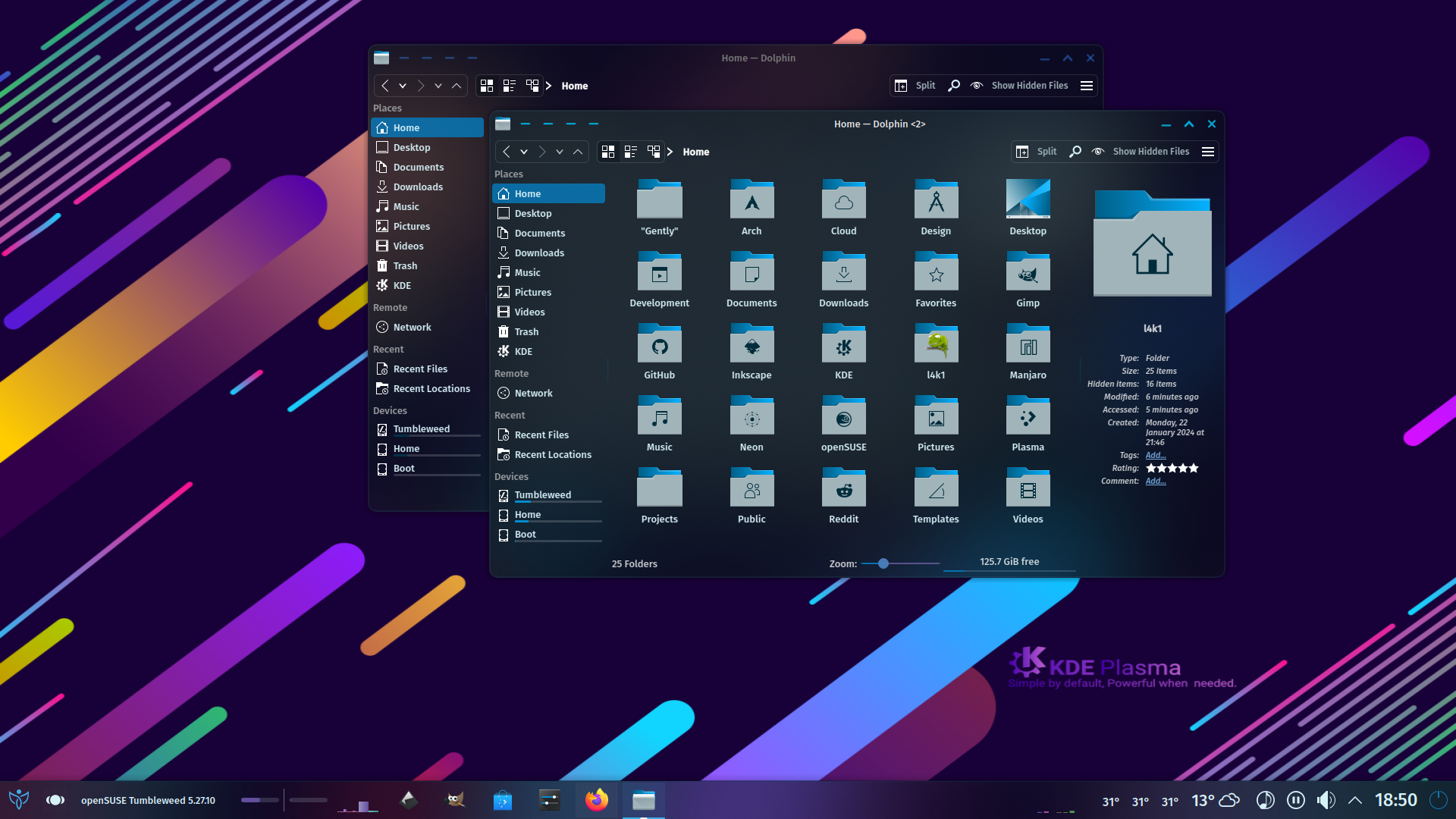Open the Inkscape folder icon

(752, 344)
